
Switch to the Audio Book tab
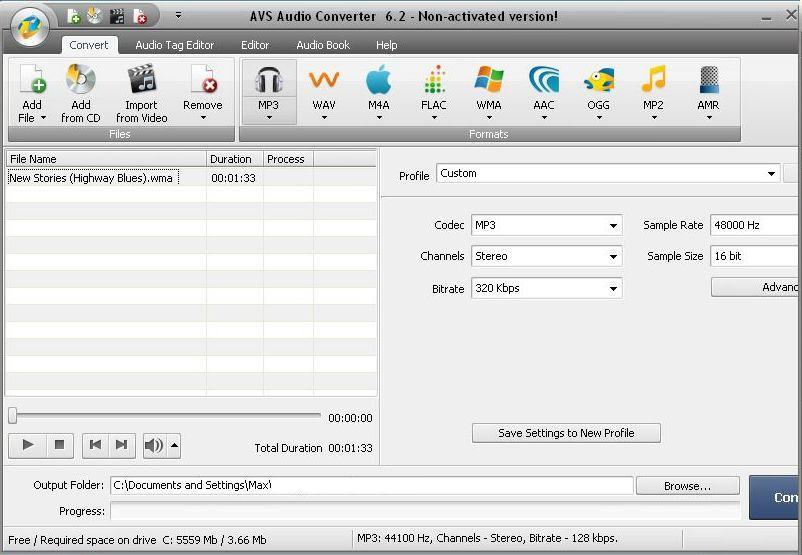(x=323, y=45)
